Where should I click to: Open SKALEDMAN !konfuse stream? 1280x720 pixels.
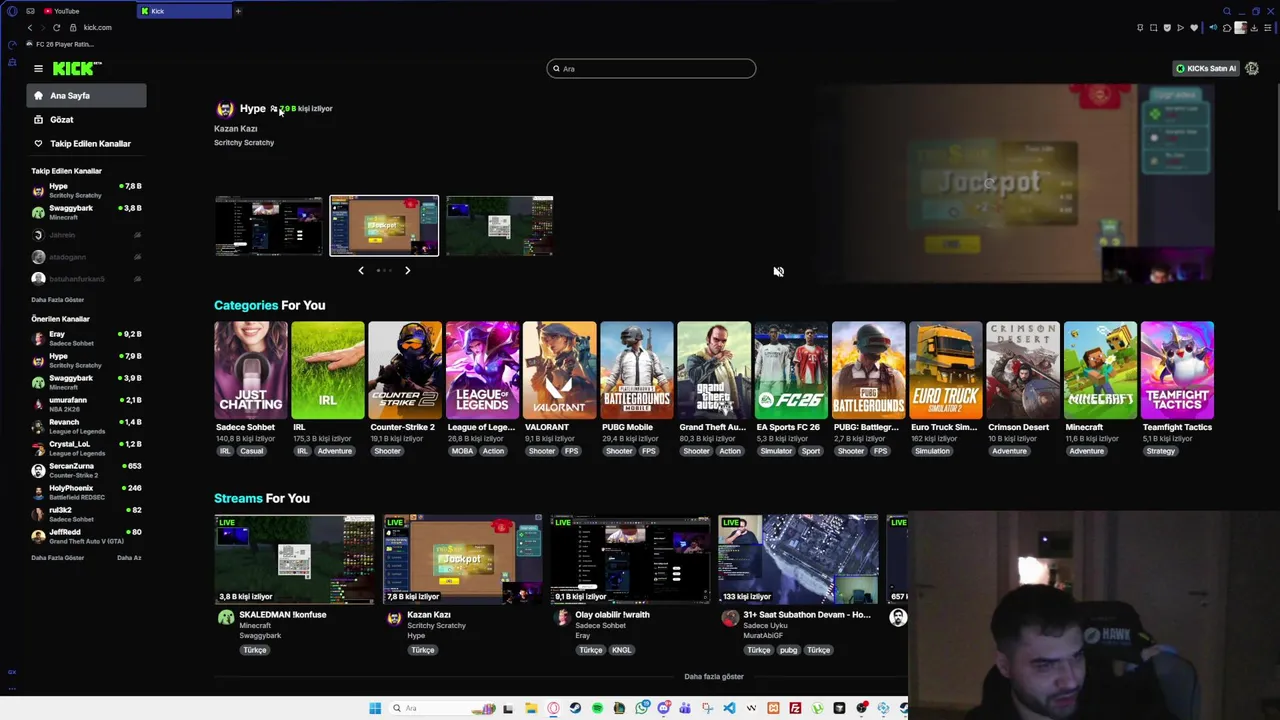tap(295, 560)
